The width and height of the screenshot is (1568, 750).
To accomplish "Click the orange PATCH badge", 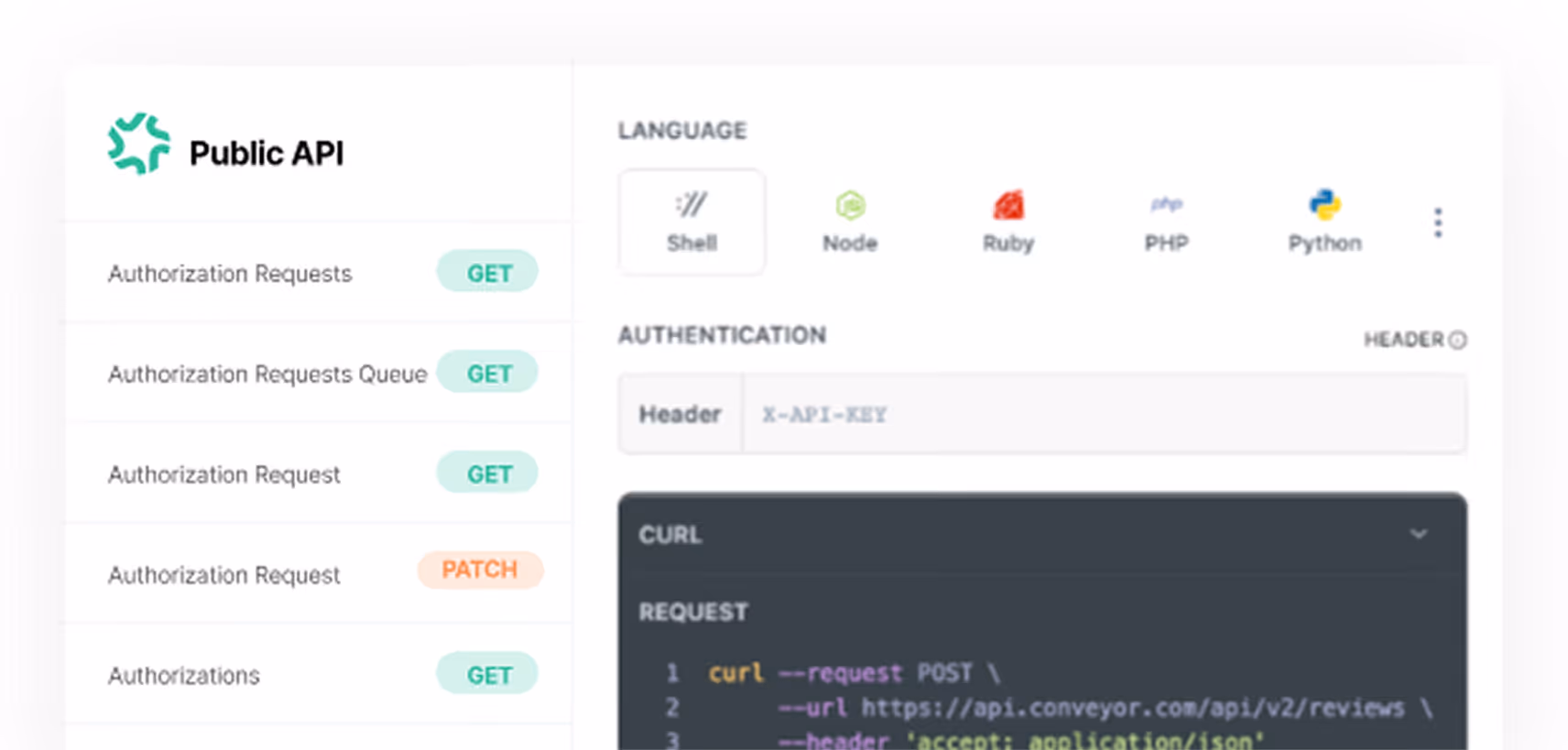I will pyautogui.click(x=480, y=570).
